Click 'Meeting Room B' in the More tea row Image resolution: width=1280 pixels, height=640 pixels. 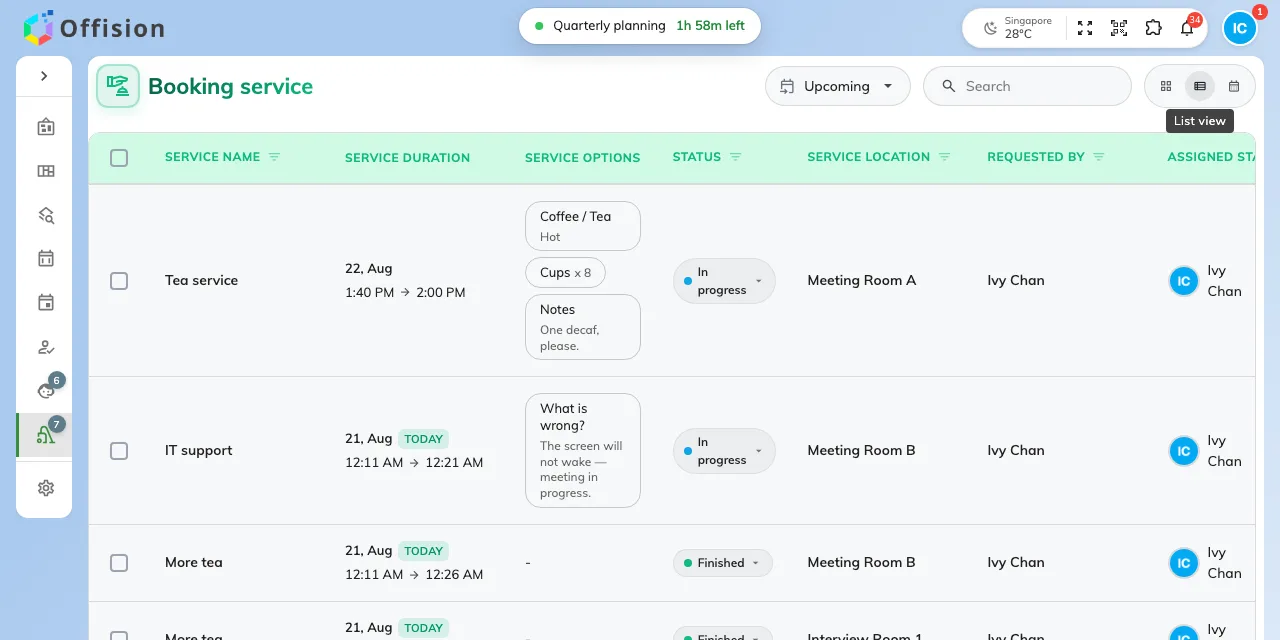(861, 563)
